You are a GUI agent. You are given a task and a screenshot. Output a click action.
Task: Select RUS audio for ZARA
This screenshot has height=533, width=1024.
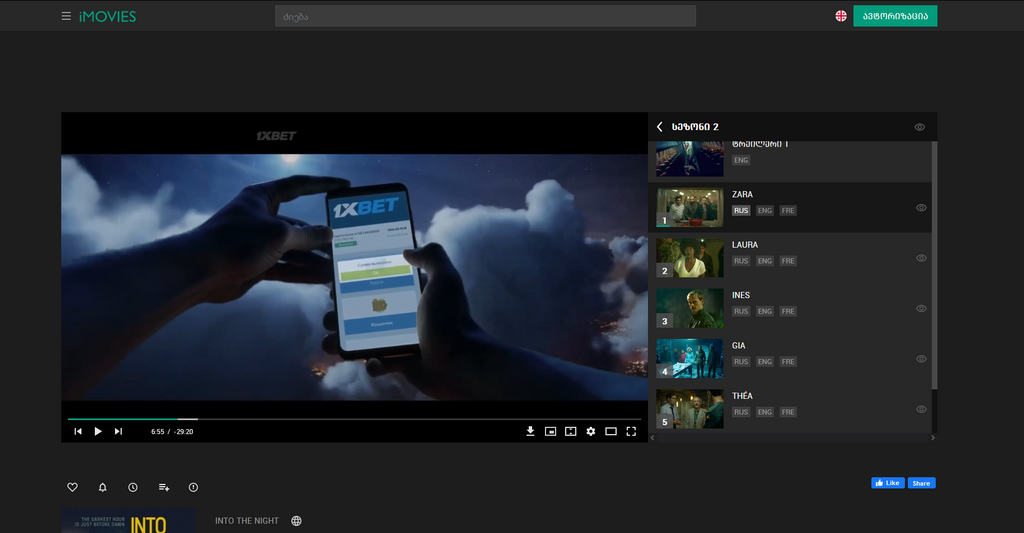pyautogui.click(x=741, y=210)
